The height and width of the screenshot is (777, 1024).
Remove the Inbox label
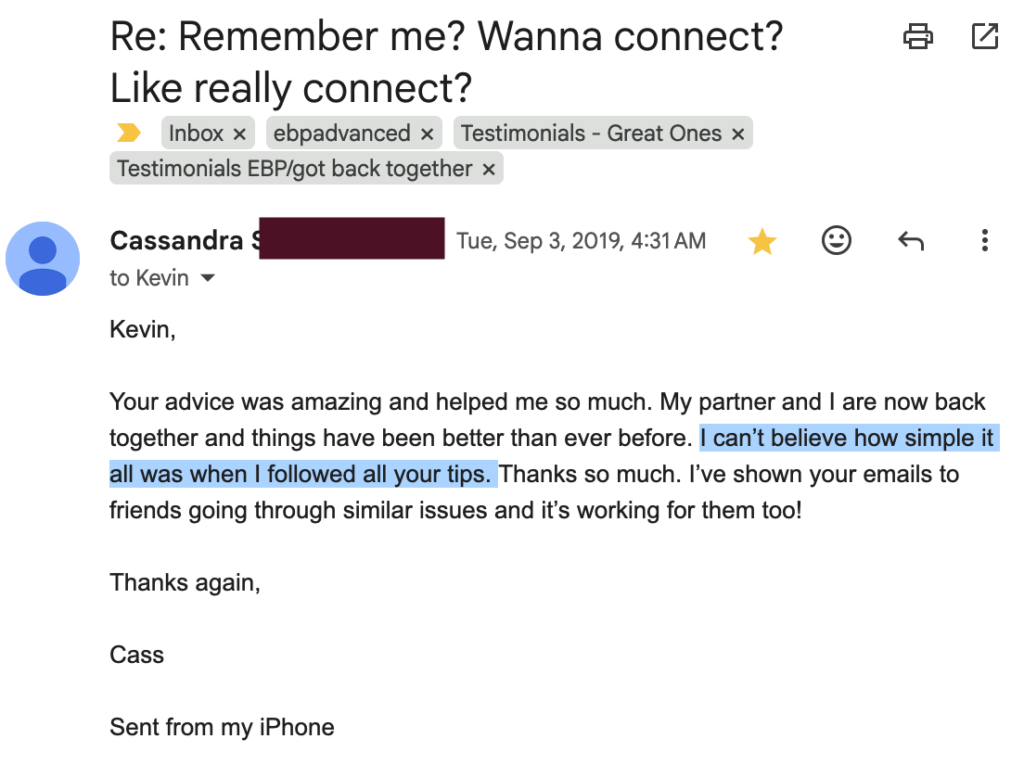coord(240,134)
